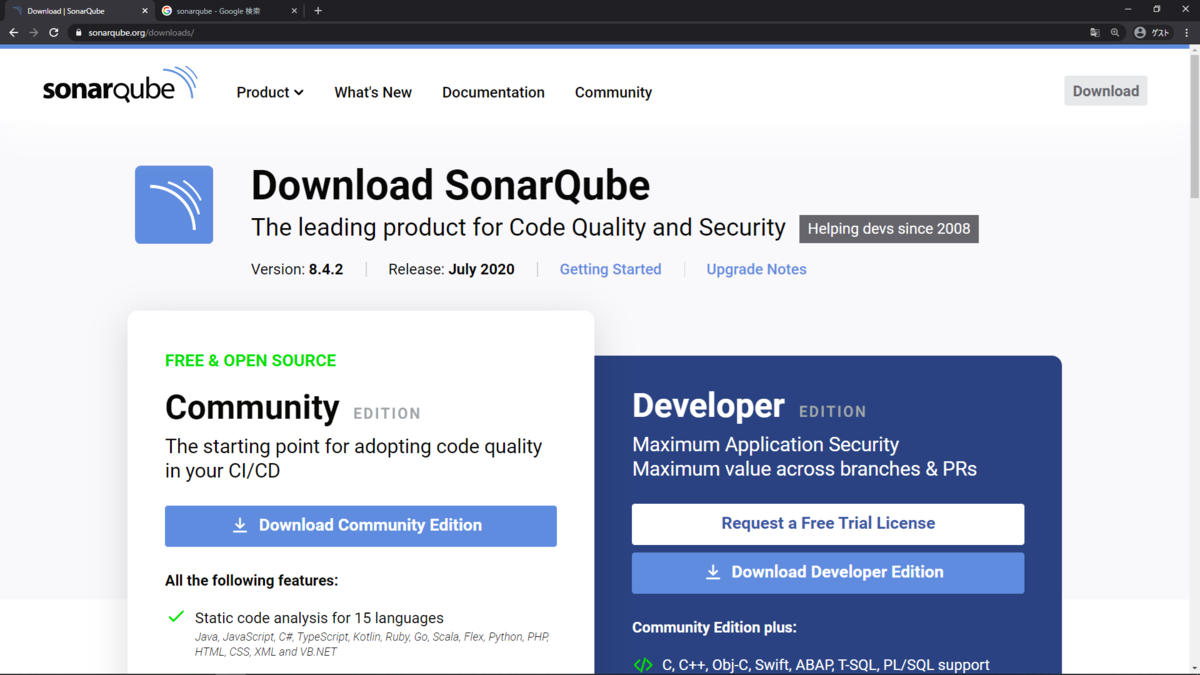Image resolution: width=1200 pixels, height=675 pixels.
Task: Click Download Developer Edition button
Action: (x=828, y=573)
